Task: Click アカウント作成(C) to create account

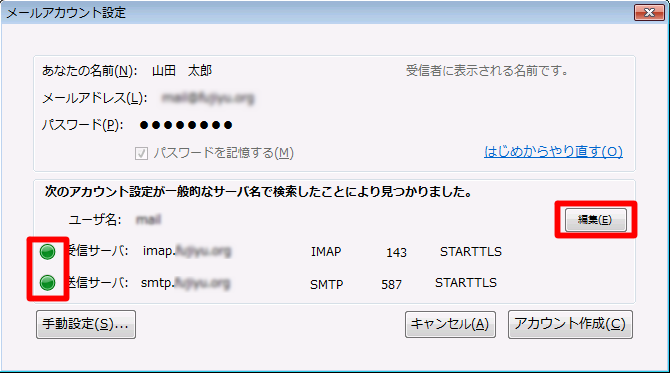Action: (570, 324)
